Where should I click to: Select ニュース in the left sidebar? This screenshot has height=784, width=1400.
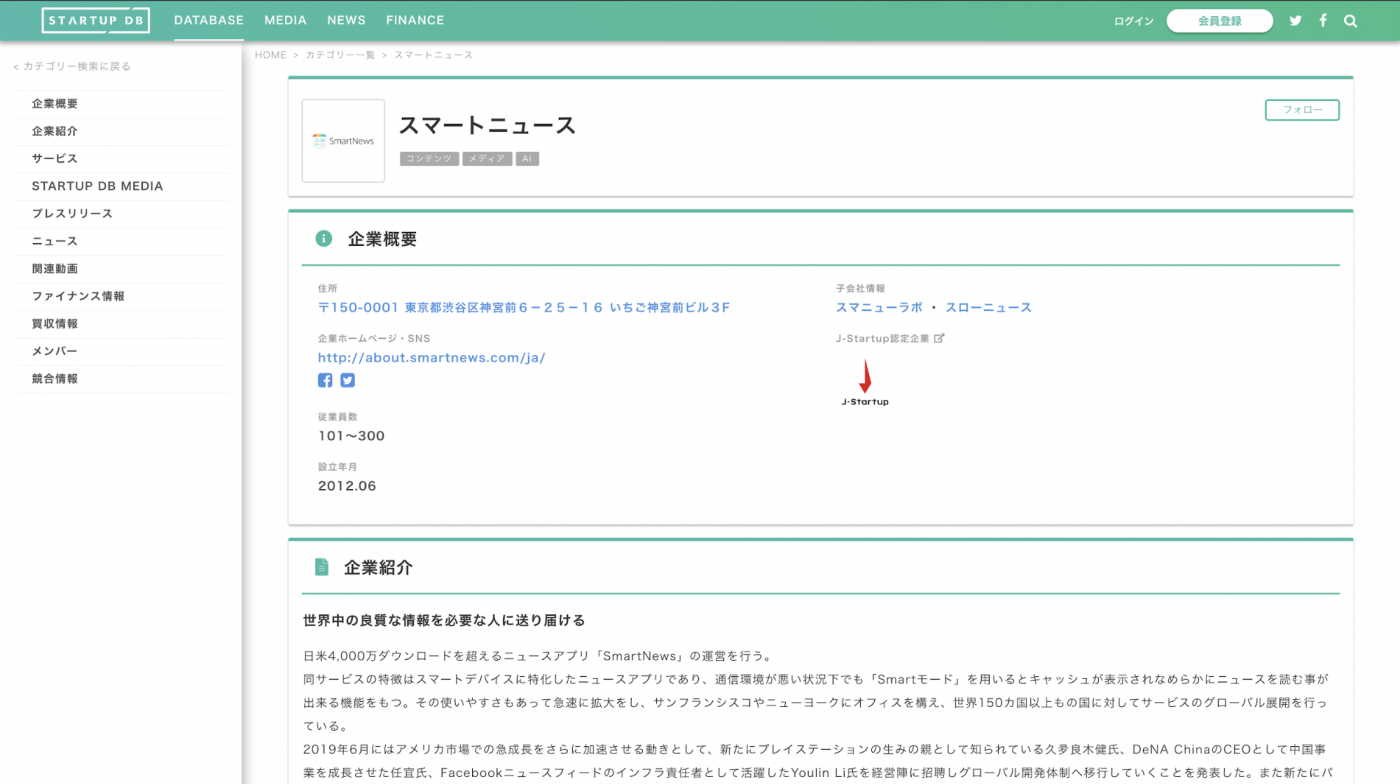coord(52,241)
